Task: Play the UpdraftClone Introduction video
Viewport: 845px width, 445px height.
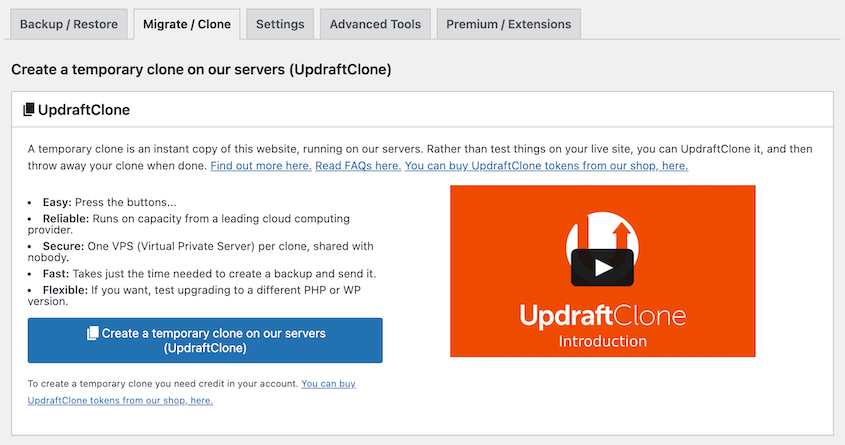Action: pos(602,268)
